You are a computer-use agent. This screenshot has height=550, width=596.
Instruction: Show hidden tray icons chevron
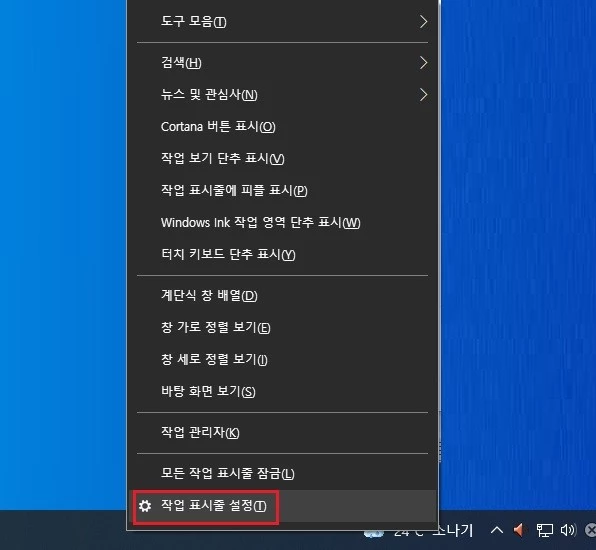pyautogui.click(x=497, y=530)
